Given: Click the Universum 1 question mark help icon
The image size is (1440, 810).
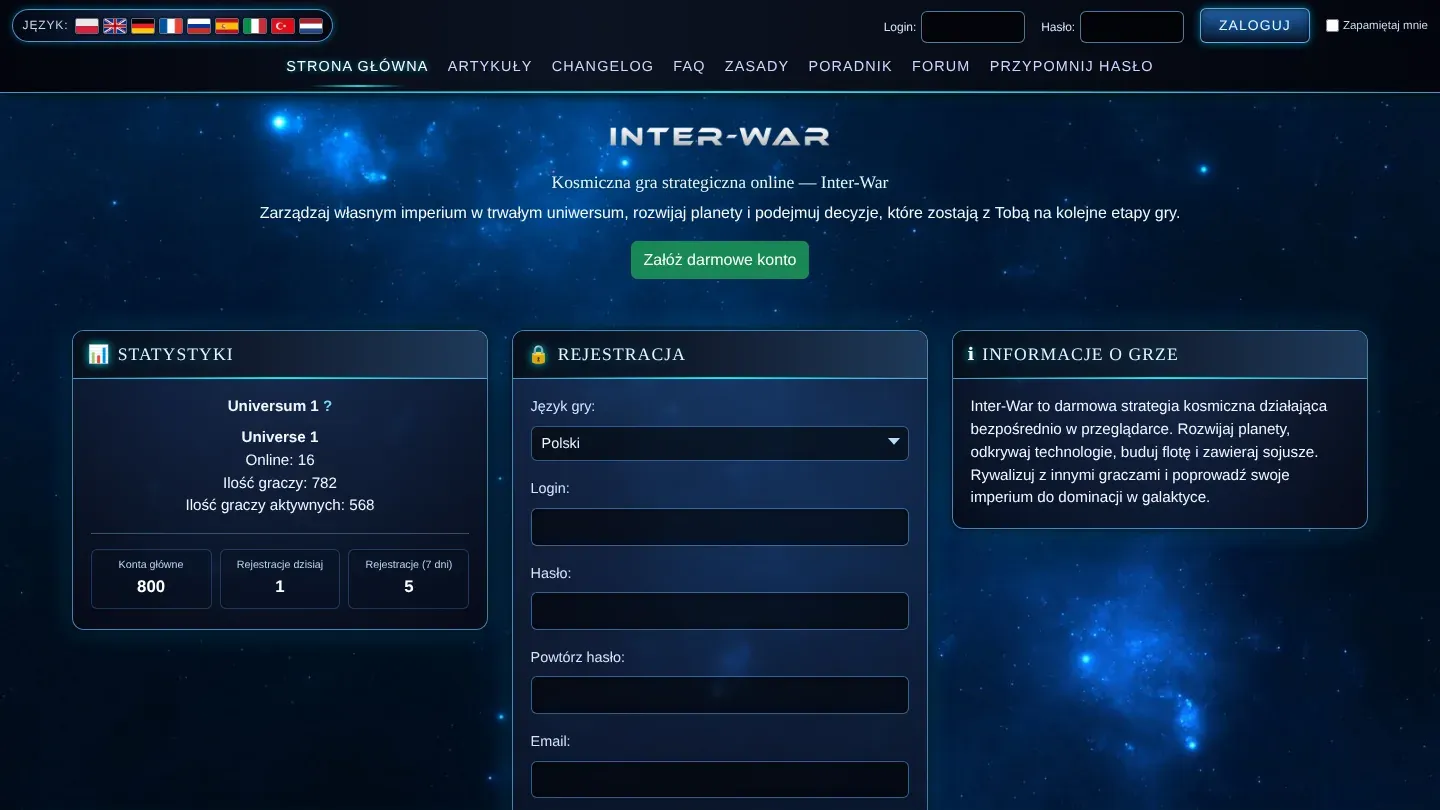Looking at the screenshot, I should click(x=328, y=406).
